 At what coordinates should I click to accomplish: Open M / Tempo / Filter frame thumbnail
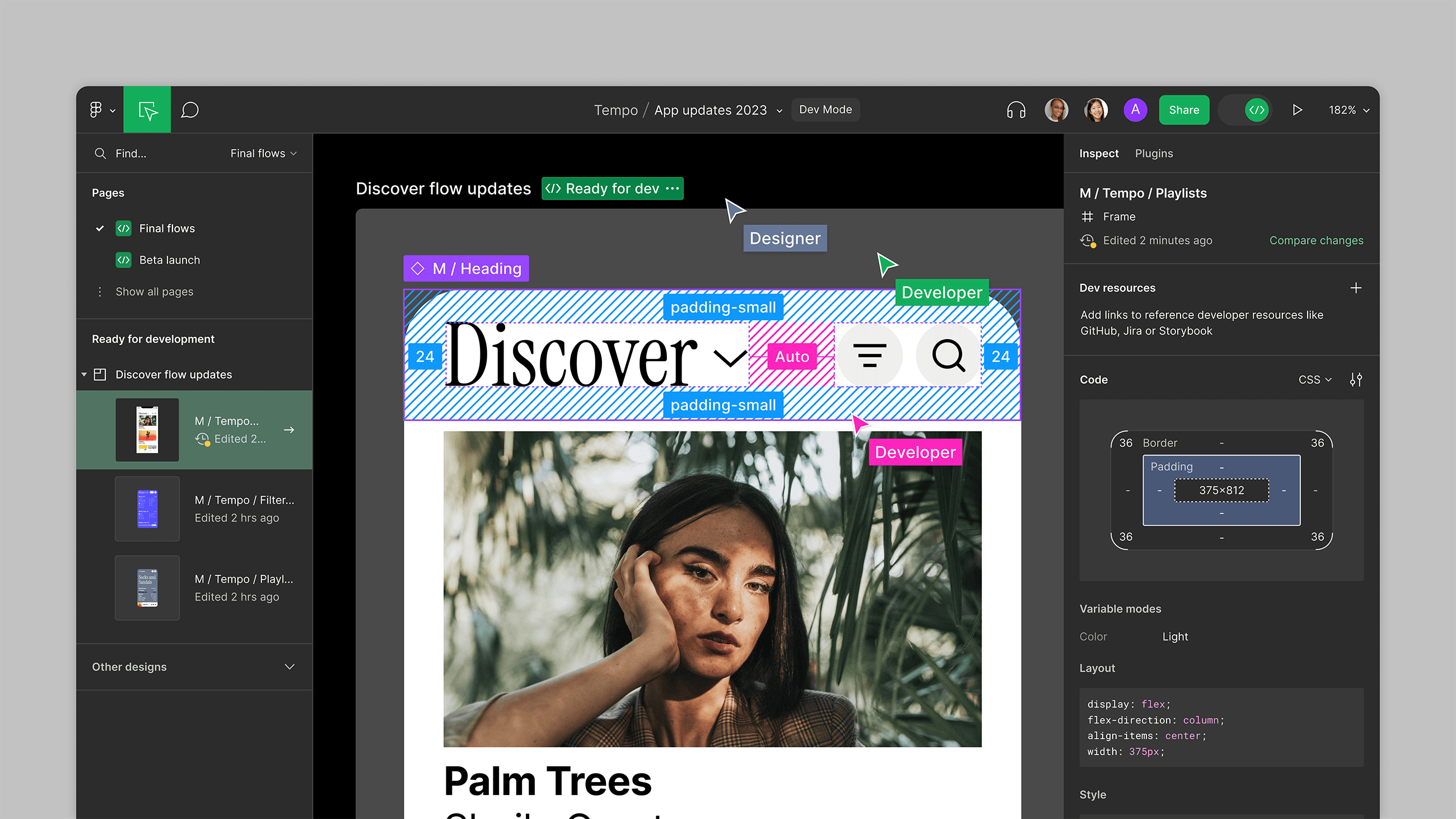click(x=147, y=508)
